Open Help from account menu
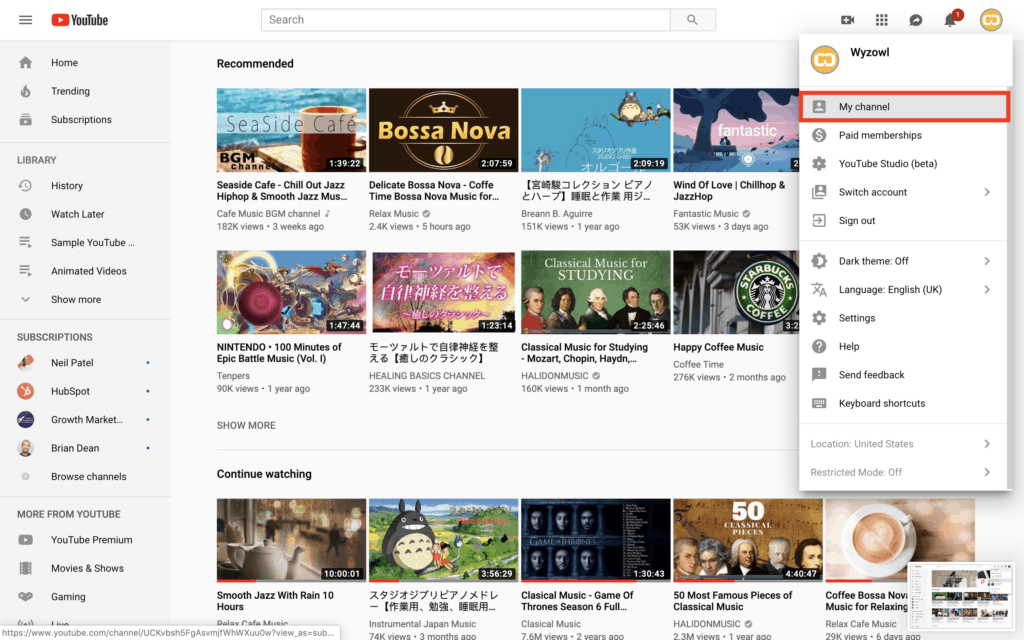 pyautogui.click(x=904, y=347)
